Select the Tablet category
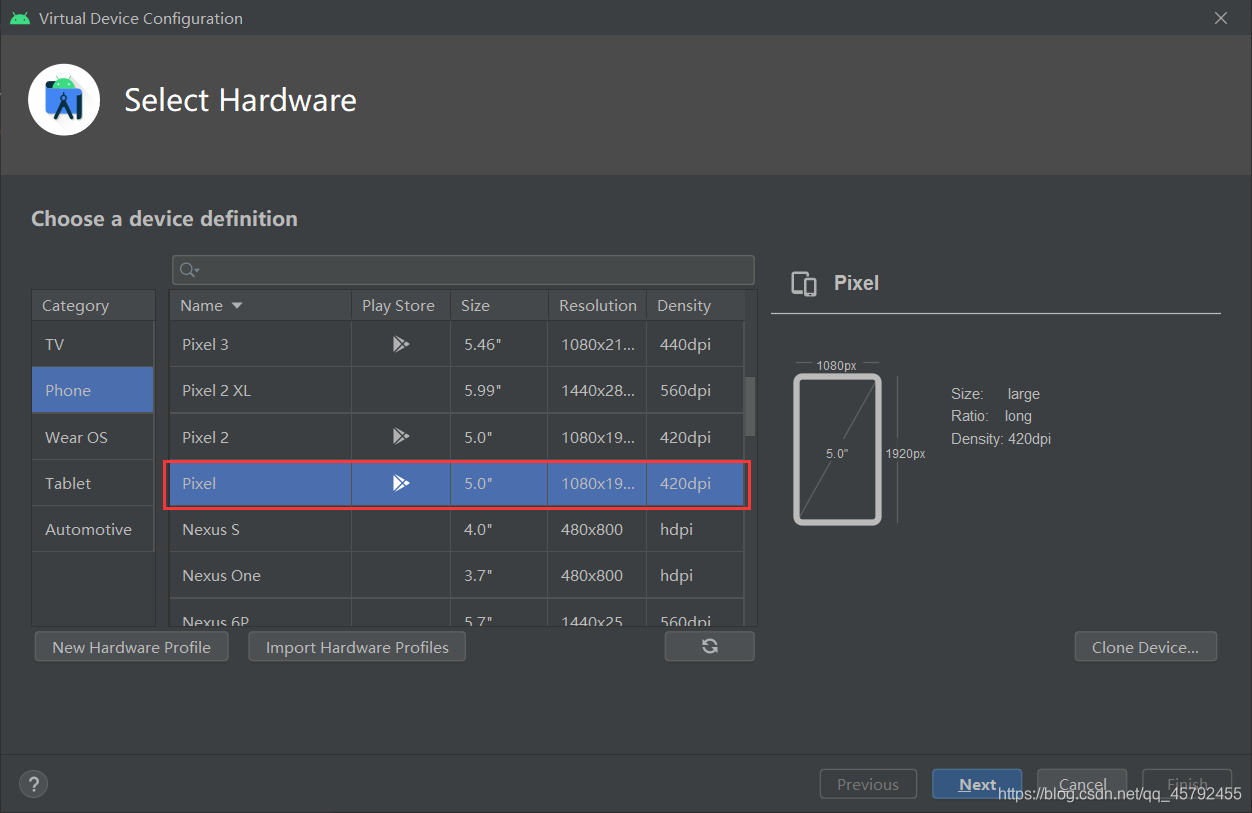The image size is (1252, 813). (x=93, y=483)
